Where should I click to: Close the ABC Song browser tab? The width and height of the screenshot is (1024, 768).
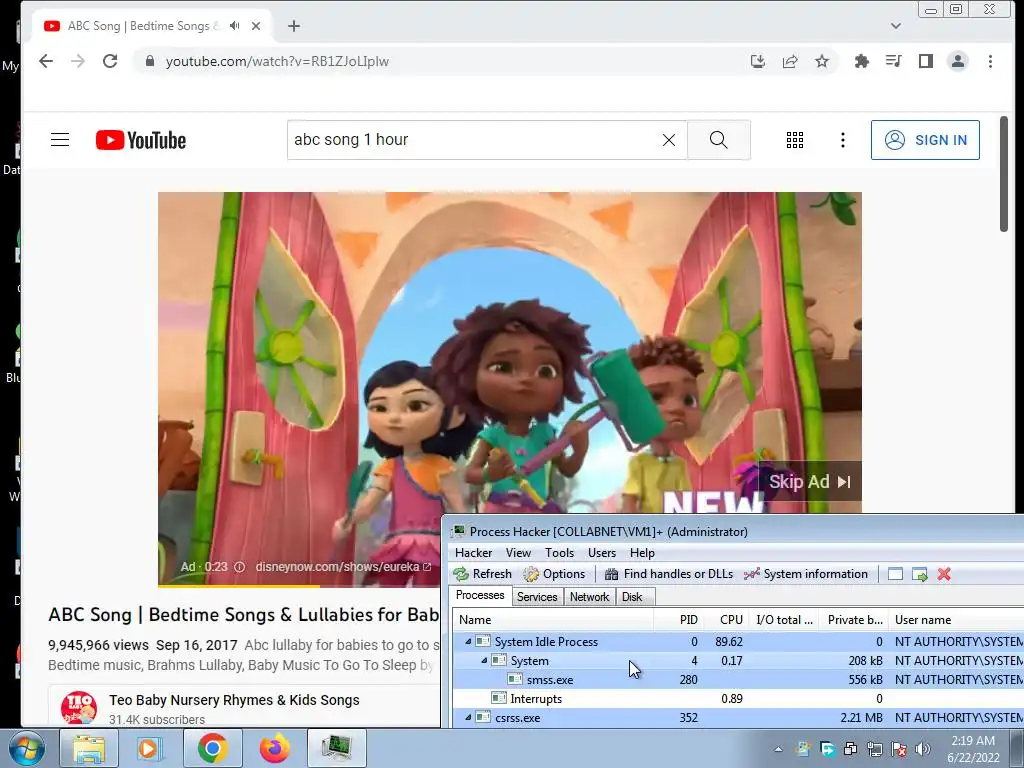pos(256,26)
